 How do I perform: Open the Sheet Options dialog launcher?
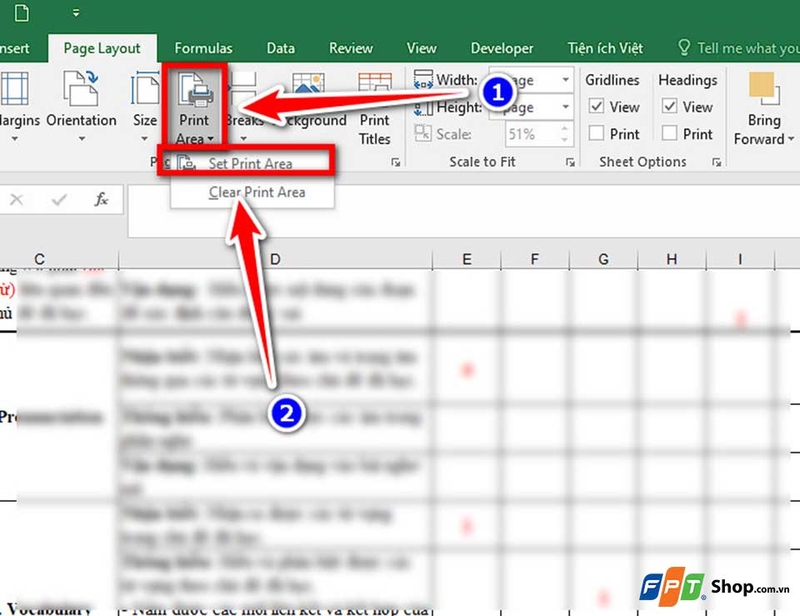(x=717, y=161)
